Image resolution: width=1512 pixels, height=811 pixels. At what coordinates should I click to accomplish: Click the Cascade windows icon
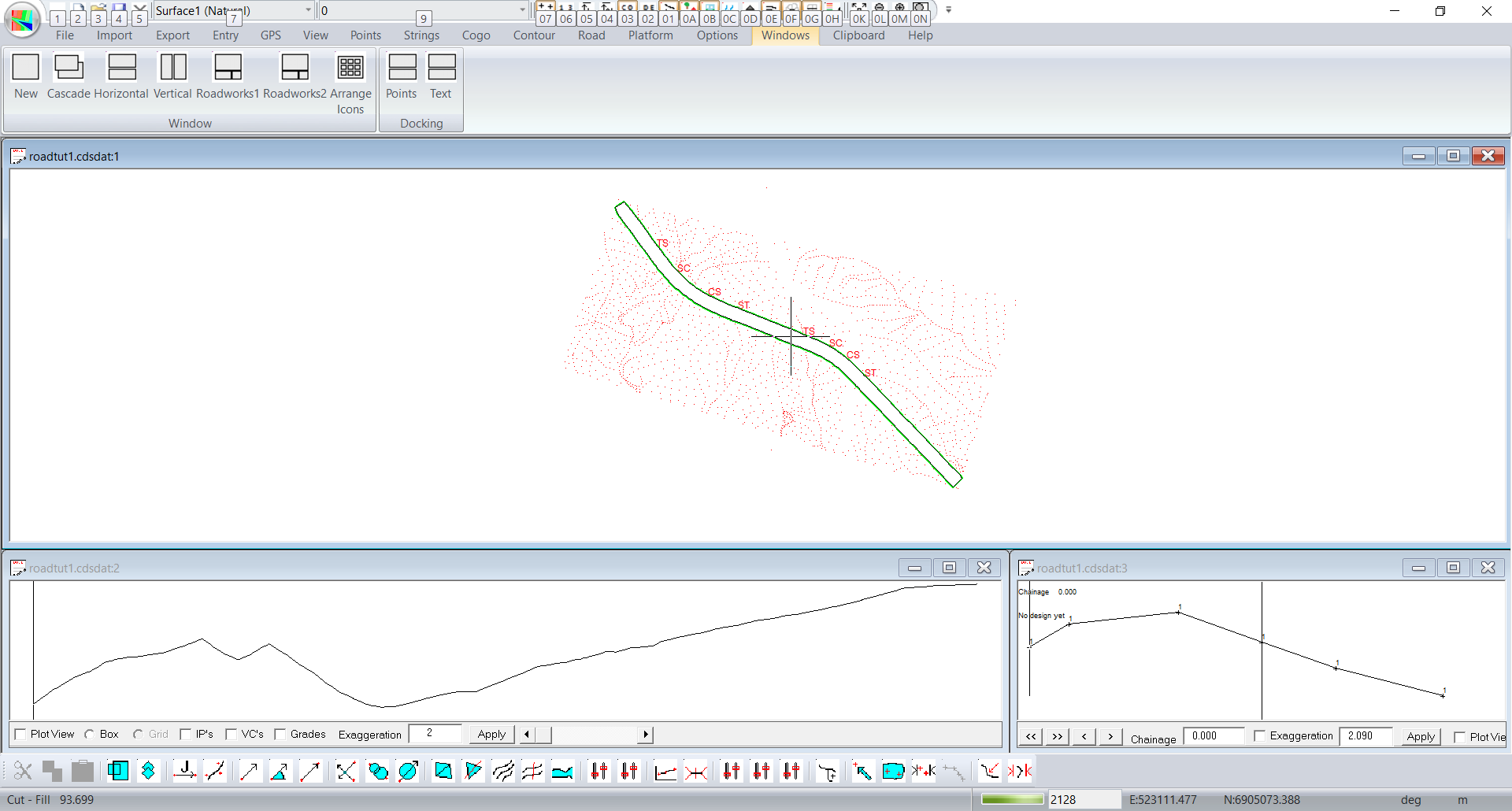[x=69, y=76]
